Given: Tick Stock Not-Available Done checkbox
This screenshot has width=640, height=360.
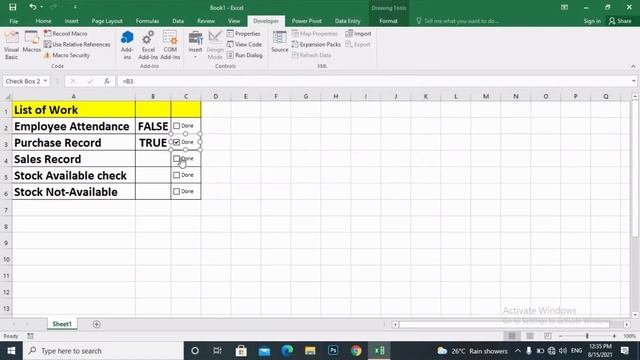Looking at the screenshot, I should pos(176,191).
